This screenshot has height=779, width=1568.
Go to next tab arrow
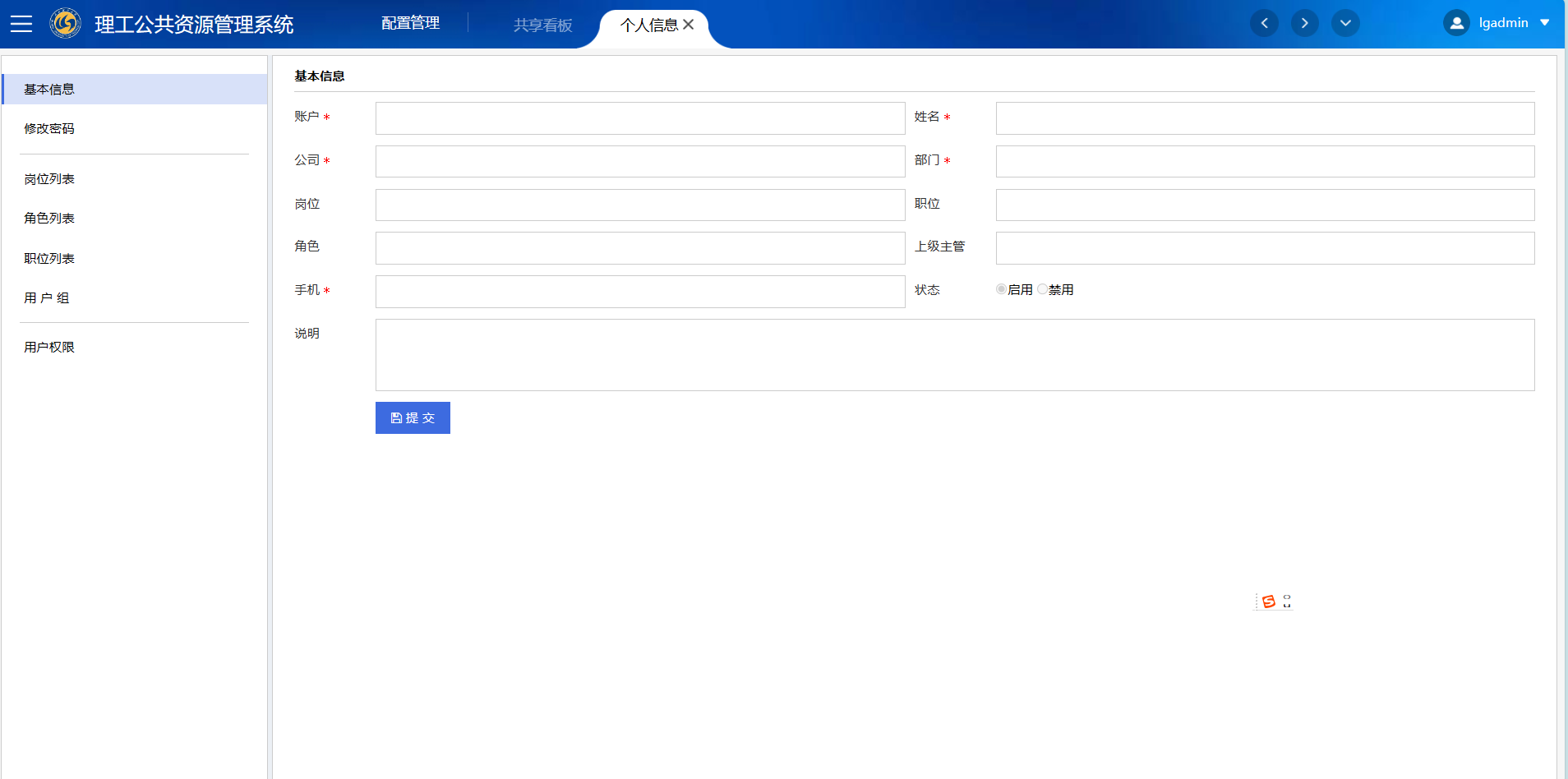point(1304,23)
